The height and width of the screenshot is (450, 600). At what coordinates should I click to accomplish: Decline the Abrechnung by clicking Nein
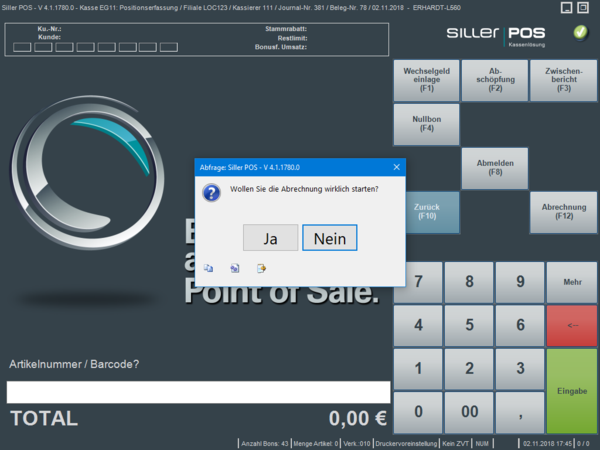pyautogui.click(x=329, y=238)
